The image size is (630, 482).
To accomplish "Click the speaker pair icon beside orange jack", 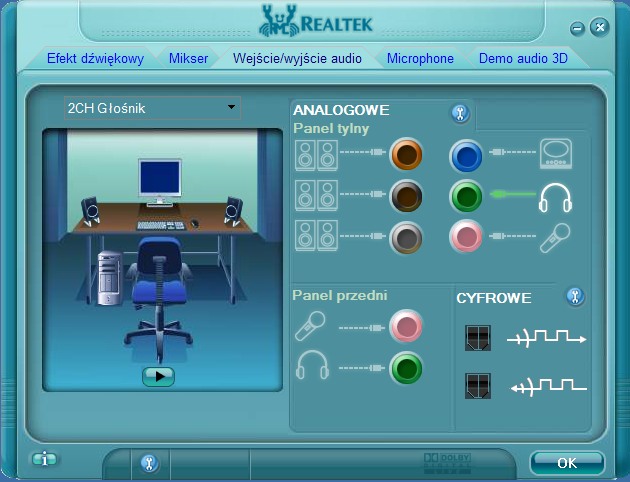I will [316, 155].
